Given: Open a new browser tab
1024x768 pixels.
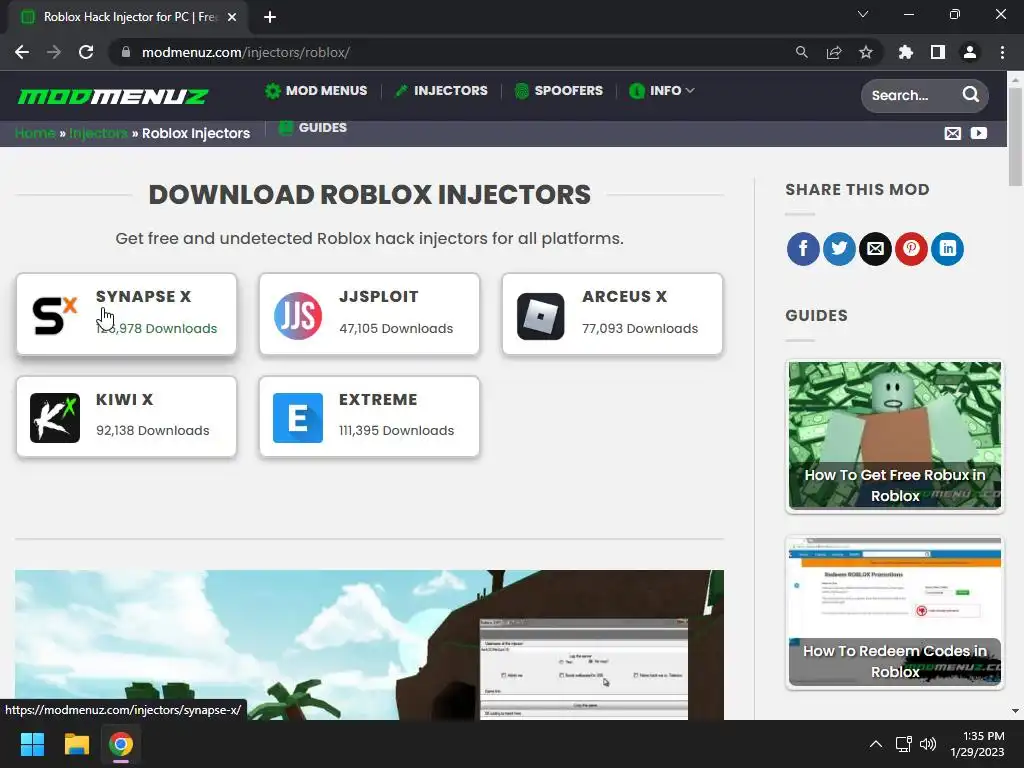Looking at the screenshot, I should coord(270,17).
